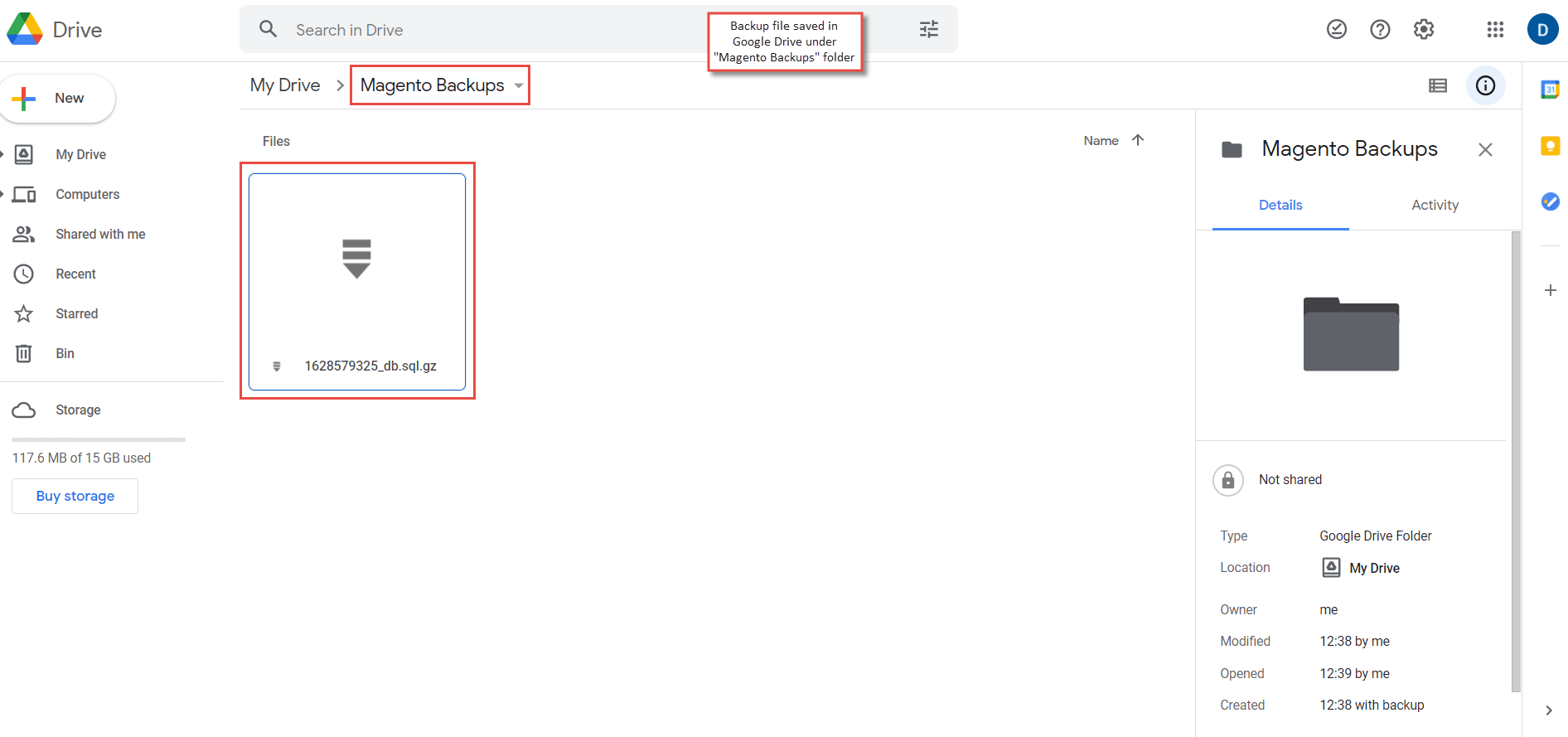The image size is (1568, 737).
Task: Open Google Tasks side panel icon
Action: pos(1550,201)
